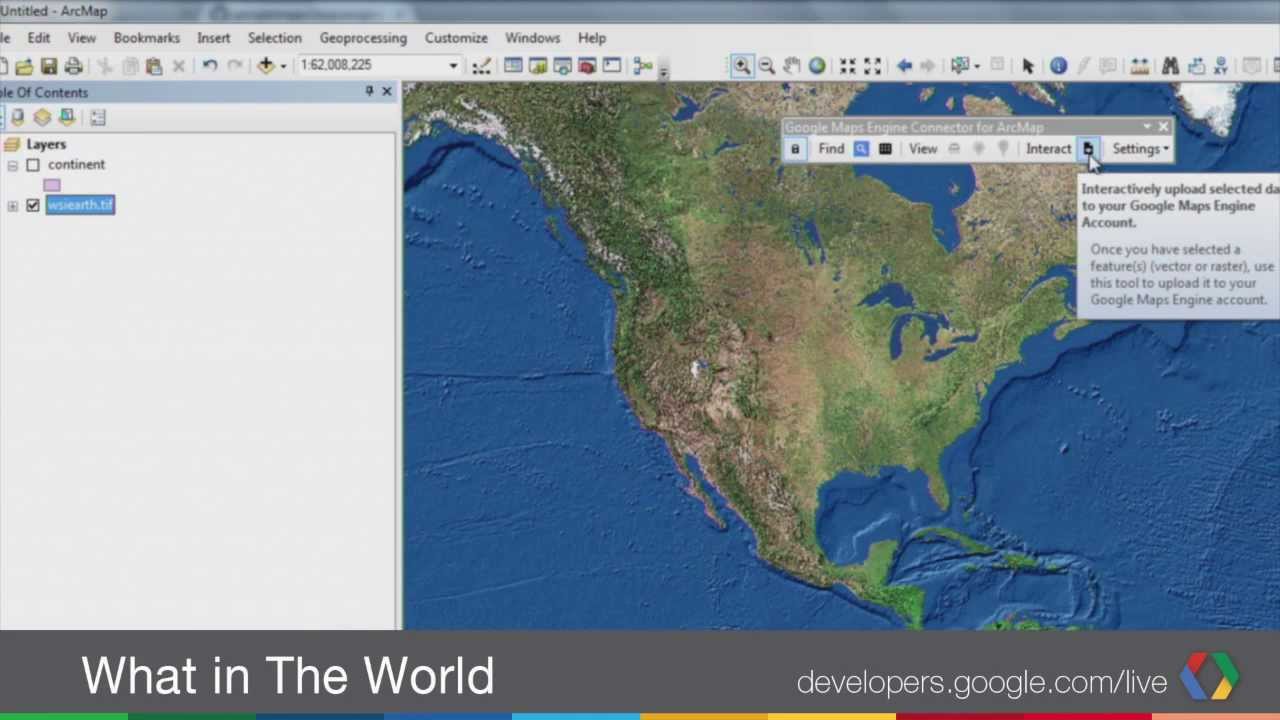Uncheck the wsiearth.tif layer checkbox

(33, 205)
